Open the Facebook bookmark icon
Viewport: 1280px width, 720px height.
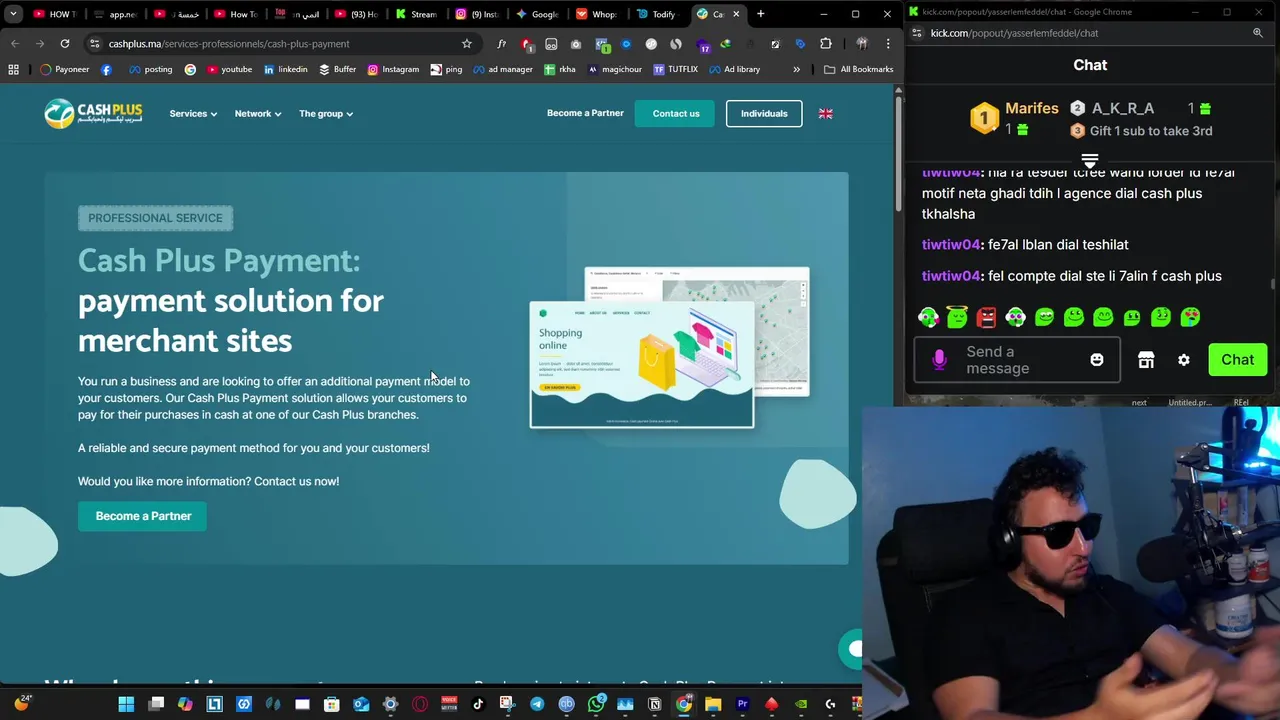107,69
